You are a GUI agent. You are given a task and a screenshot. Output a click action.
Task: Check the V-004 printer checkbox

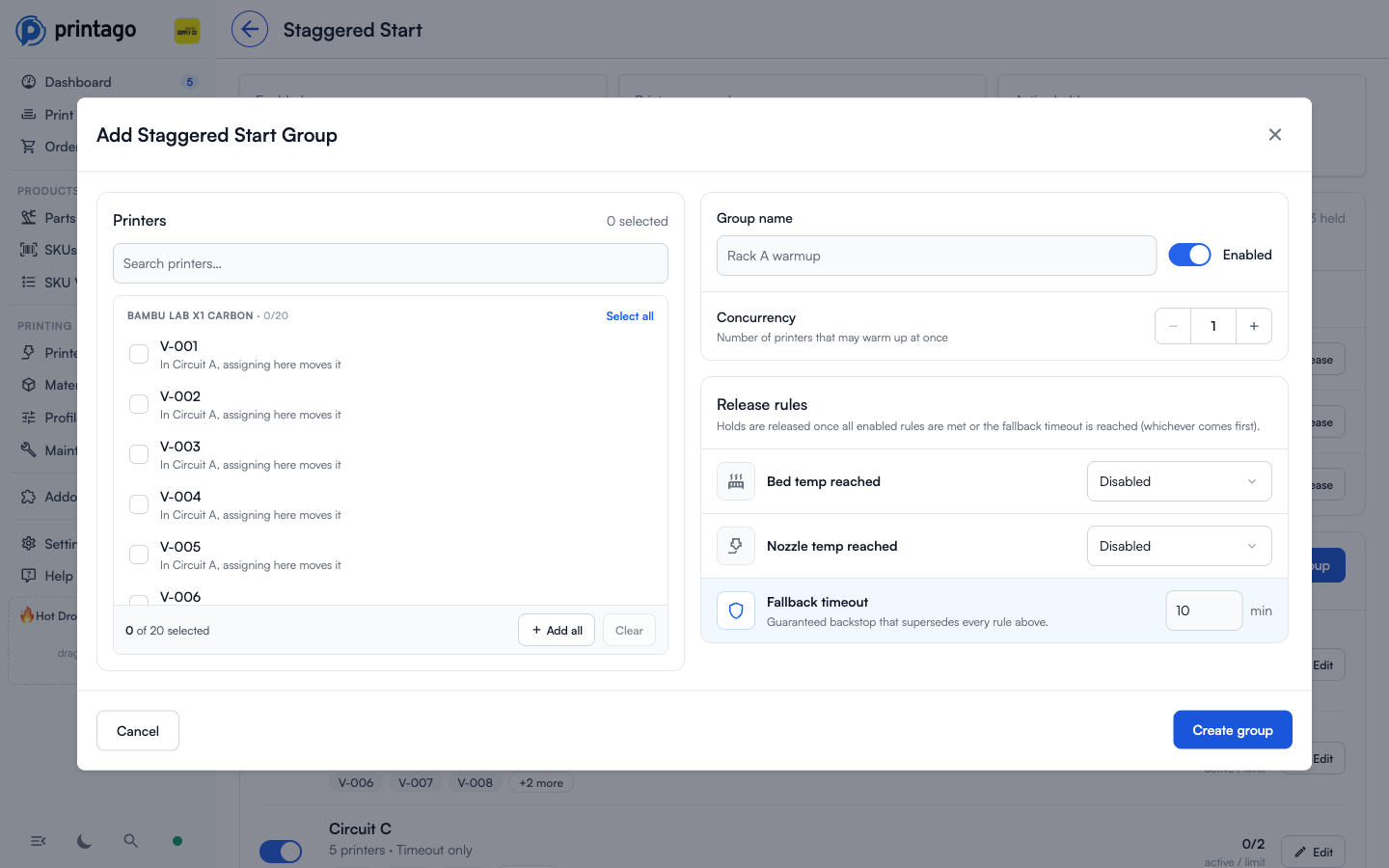(x=139, y=504)
